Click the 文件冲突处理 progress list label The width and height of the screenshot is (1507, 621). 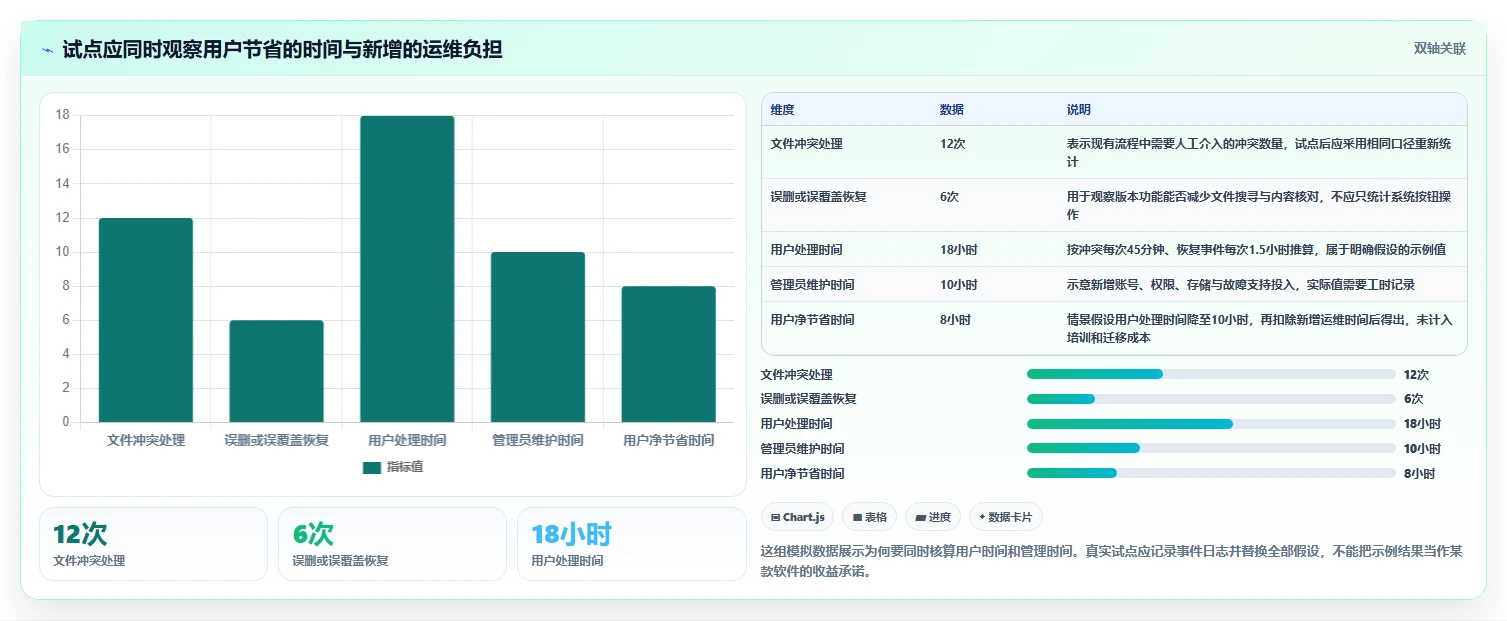pos(796,375)
